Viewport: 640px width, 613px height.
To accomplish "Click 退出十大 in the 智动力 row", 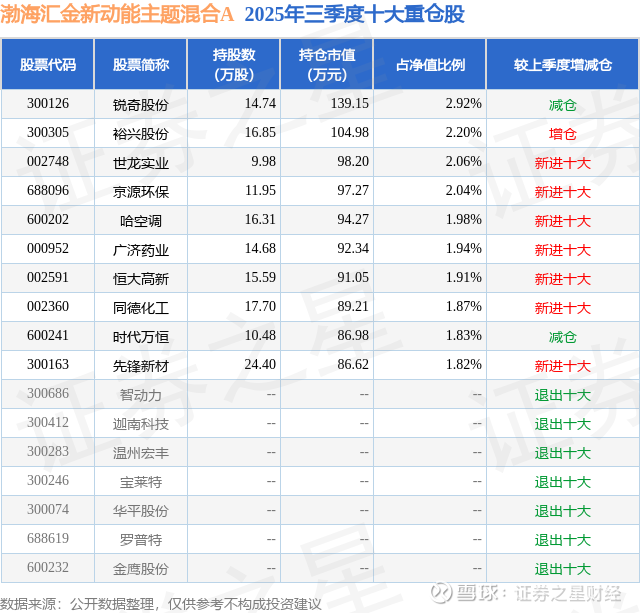I will click(562, 395).
